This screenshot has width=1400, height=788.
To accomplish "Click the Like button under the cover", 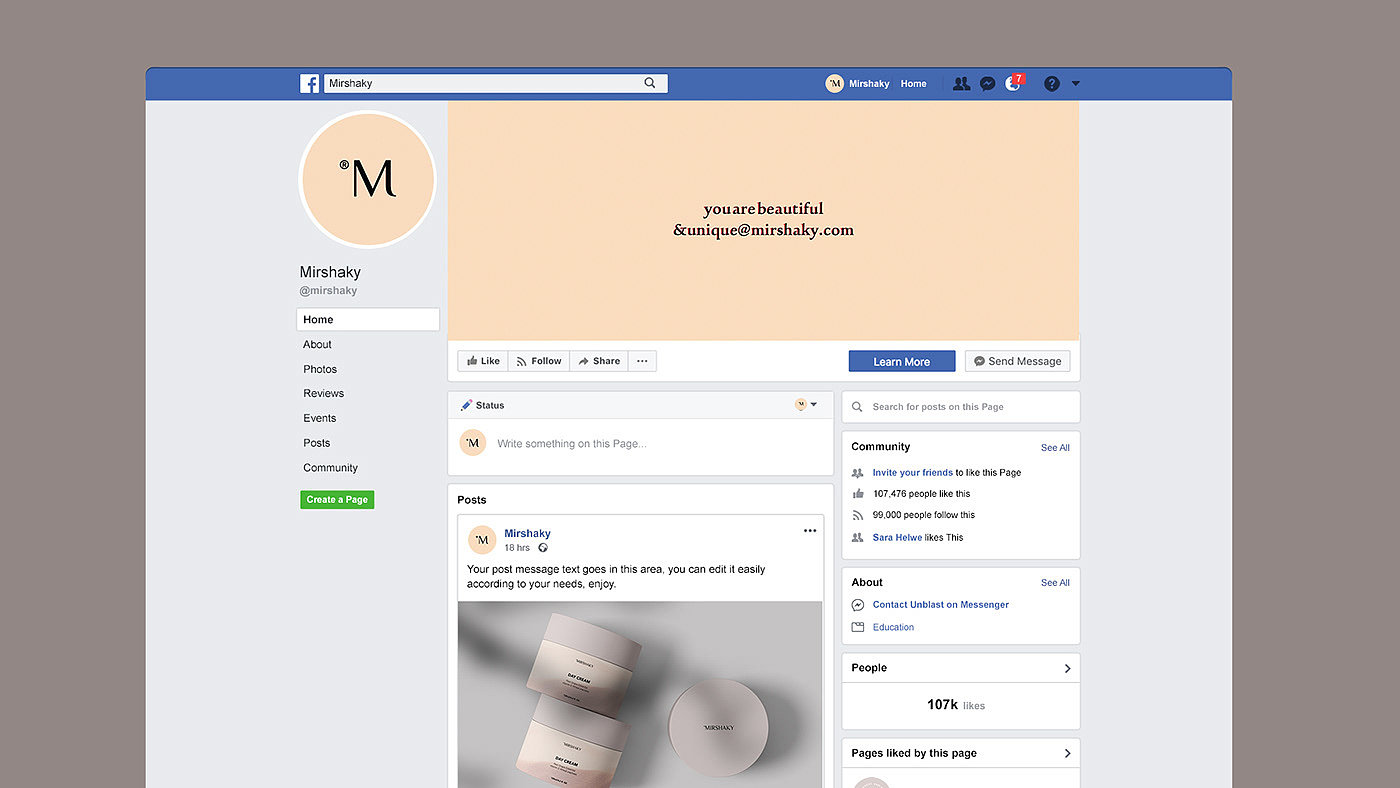I will pyautogui.click(x=483, y=361).
